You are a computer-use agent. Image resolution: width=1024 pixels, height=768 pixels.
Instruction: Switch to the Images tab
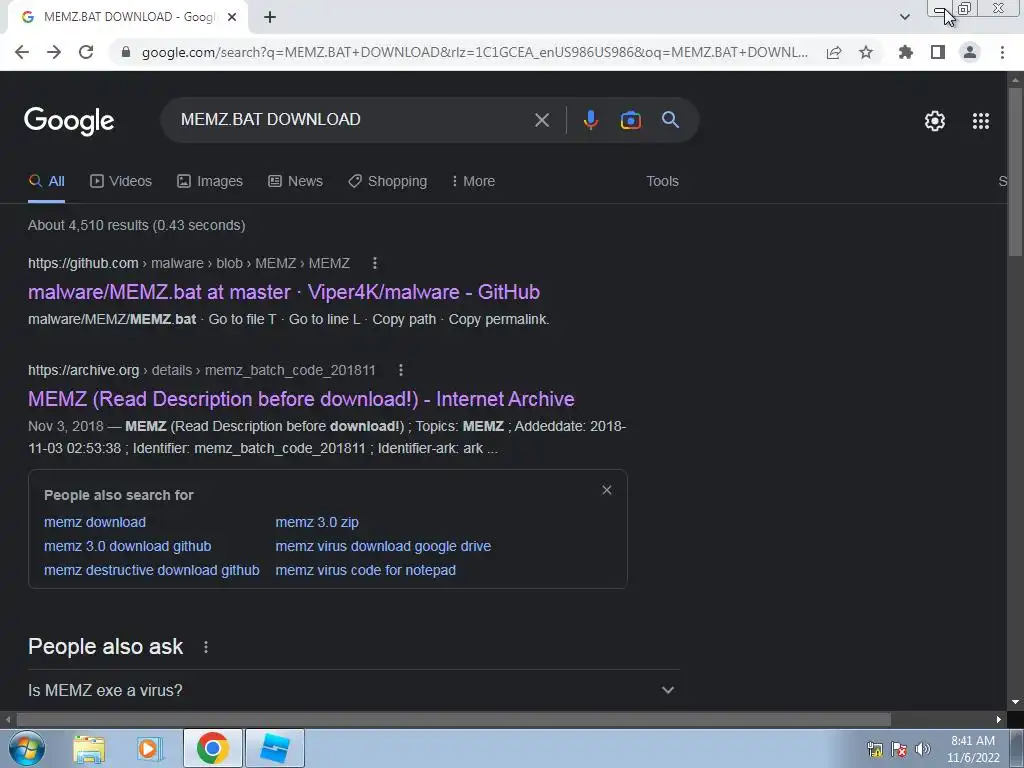pyautogui.click(x=210, y=182)
